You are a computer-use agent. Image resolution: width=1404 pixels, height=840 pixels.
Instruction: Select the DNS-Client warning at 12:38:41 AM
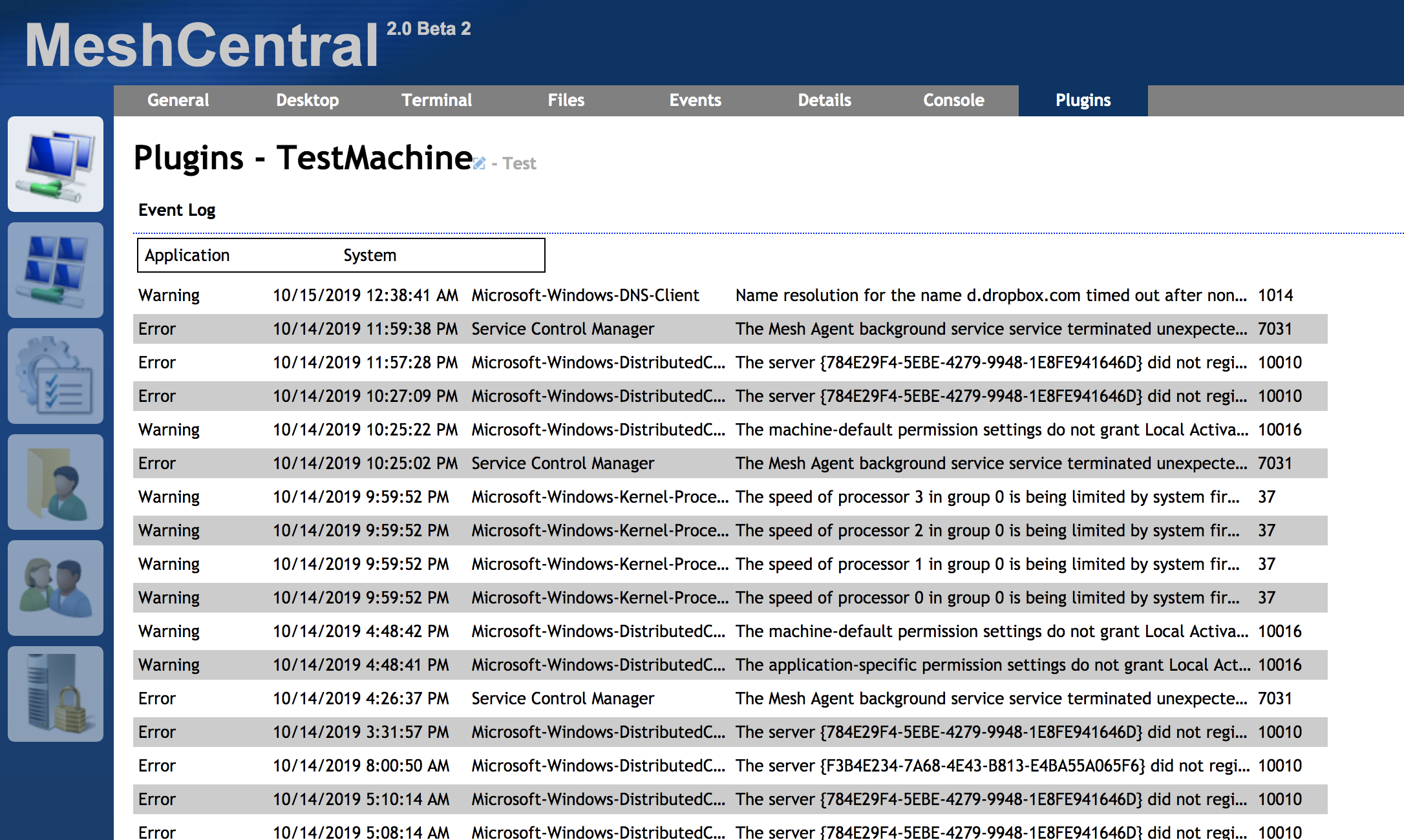tap(730, 295)
